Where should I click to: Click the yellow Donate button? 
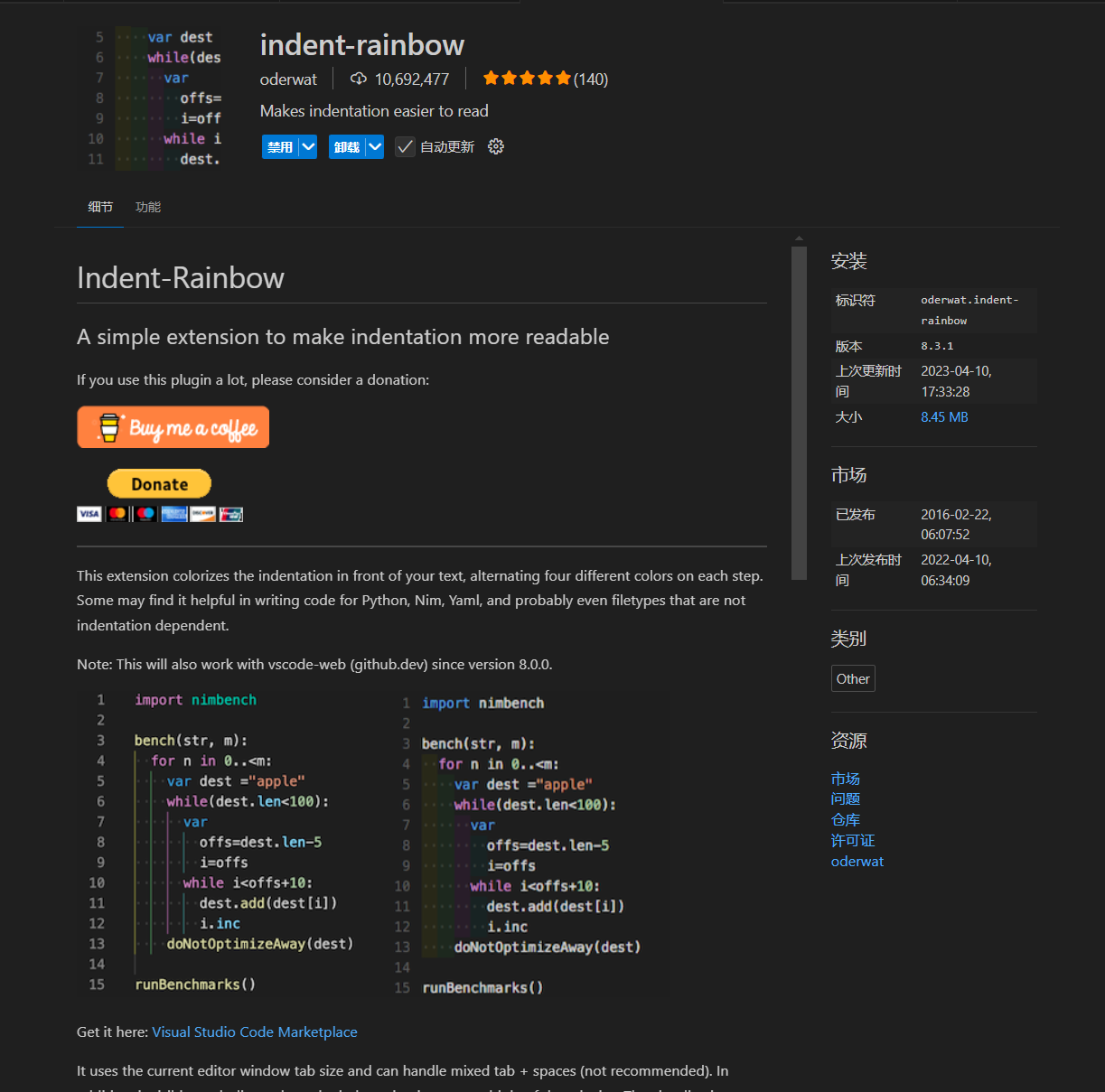point(159,484)
